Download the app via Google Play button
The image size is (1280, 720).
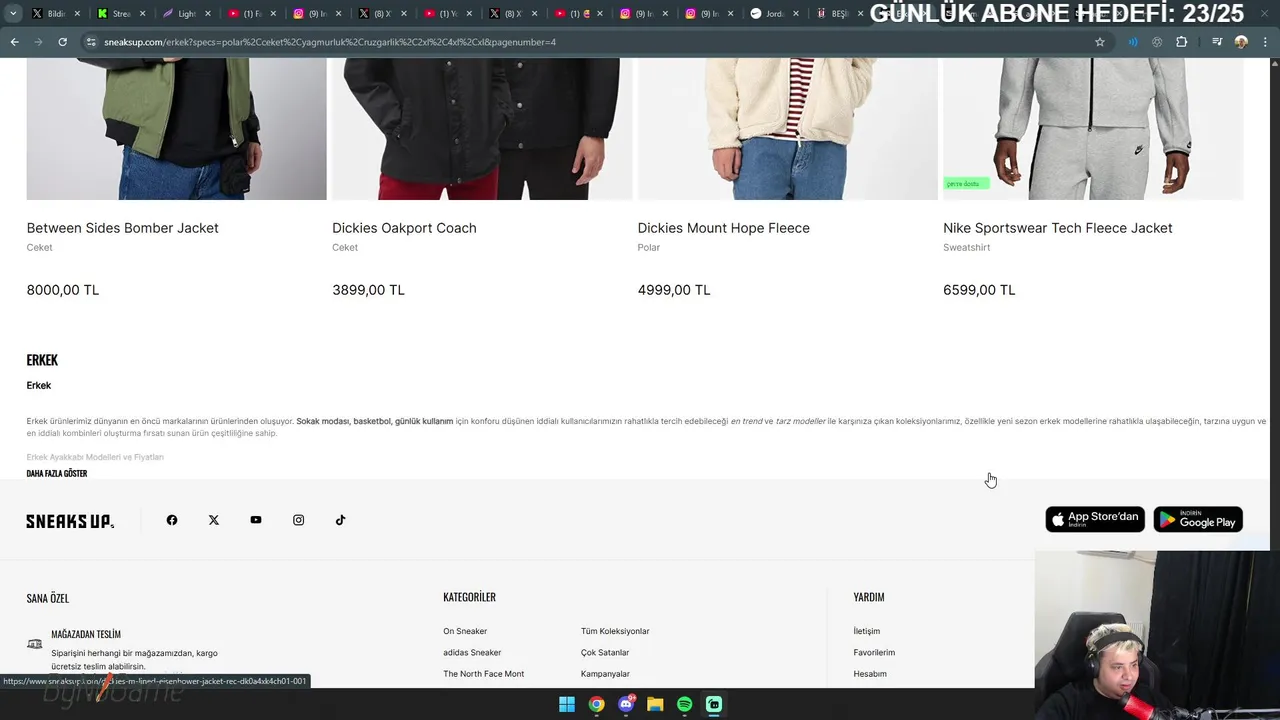pyautogui.click(x=1198, y=519)
